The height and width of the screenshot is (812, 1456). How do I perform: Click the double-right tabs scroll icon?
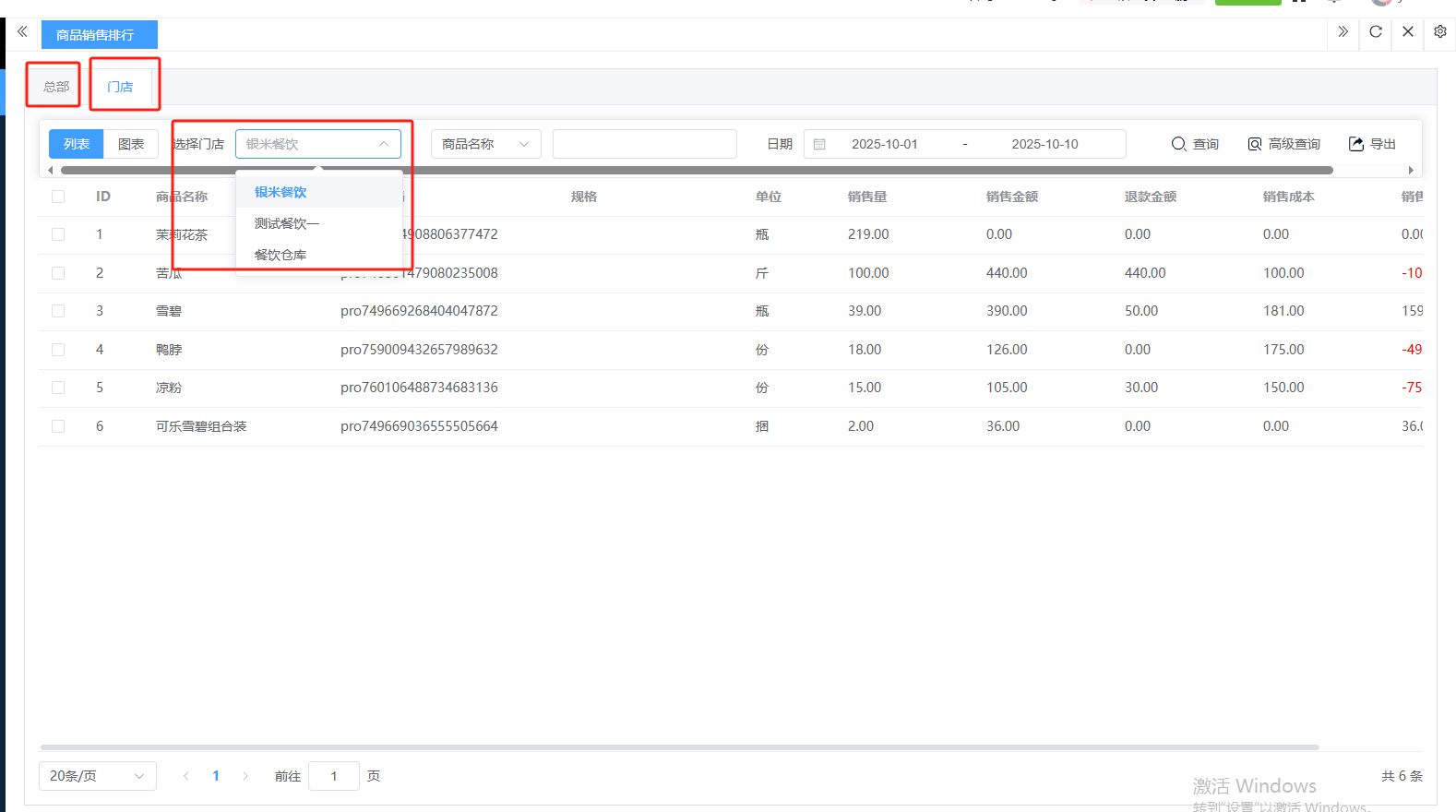(1343, 32)
